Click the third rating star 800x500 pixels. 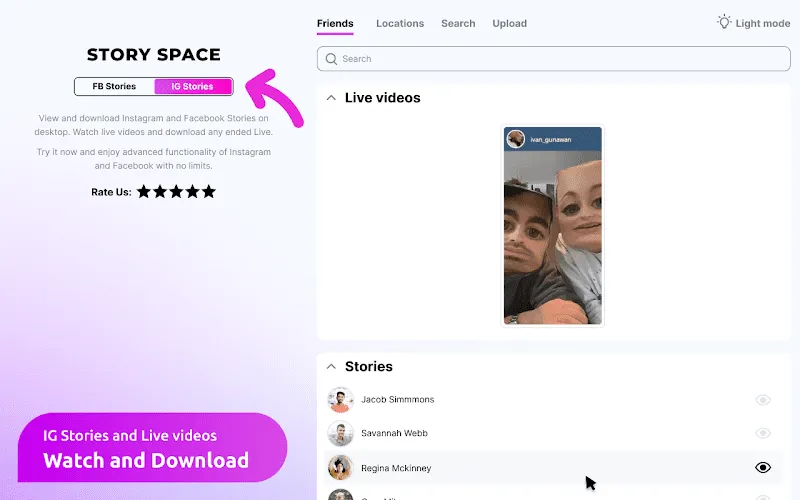pos(176,191)
